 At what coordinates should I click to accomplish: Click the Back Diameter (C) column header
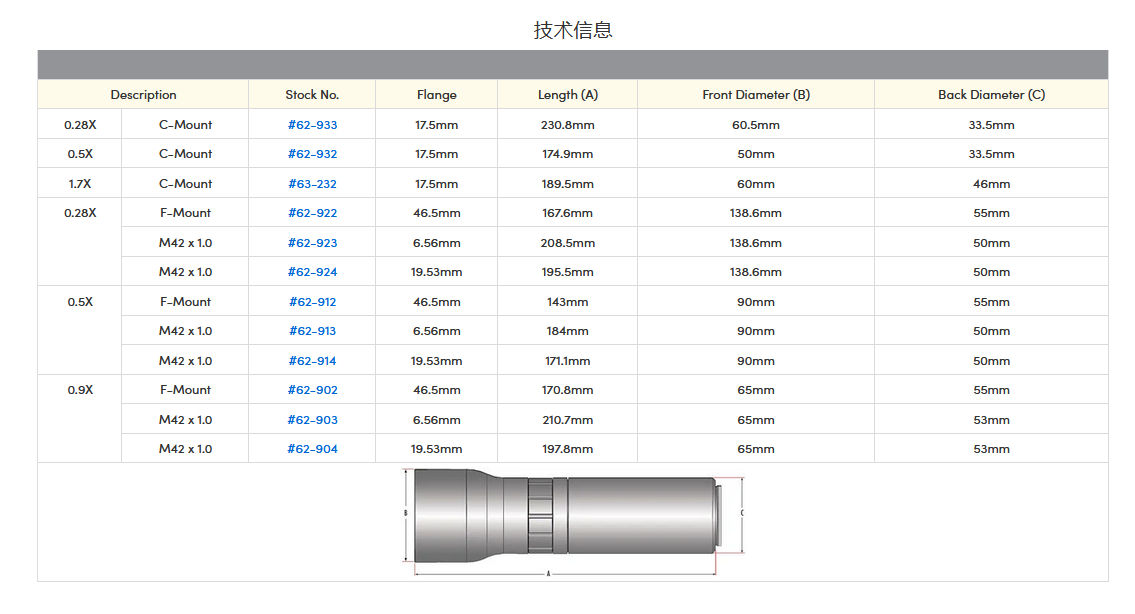[991, 95]
